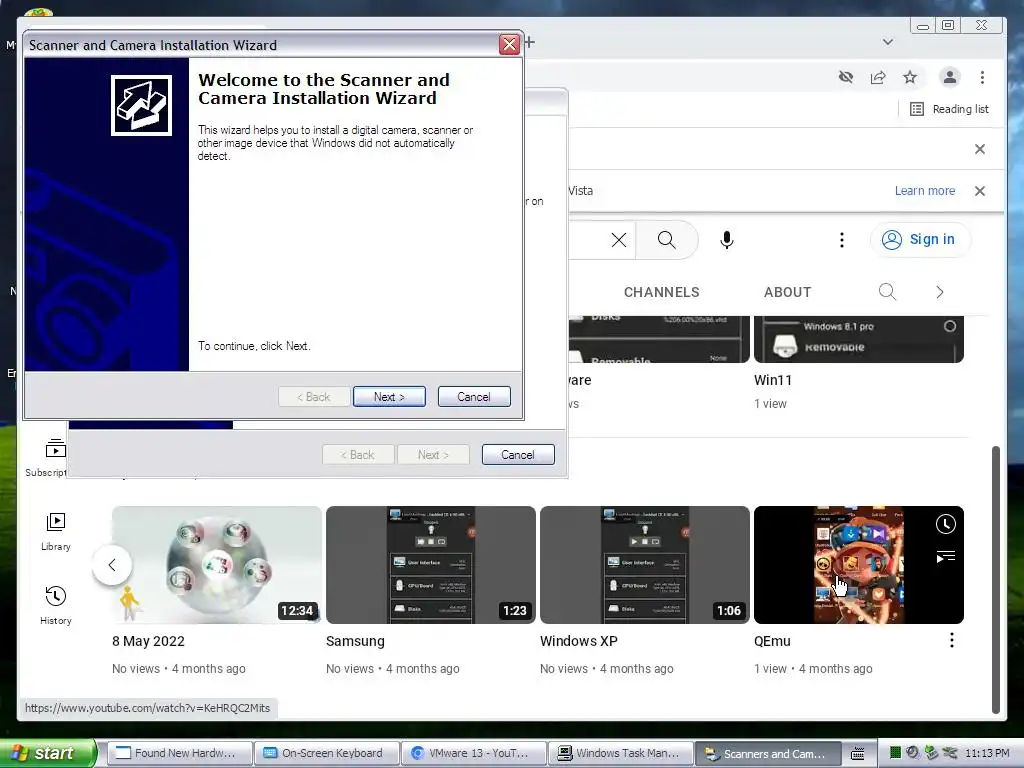Dismiss the upper notification bar

(x=980, y=149)
